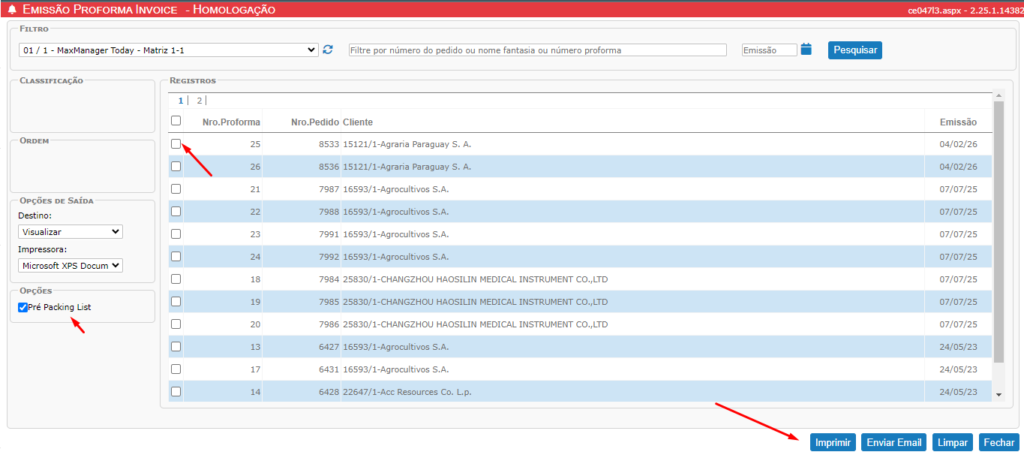This screenshot has width=1024, height=458.
Task: Click the refresh icon beside company dropdown
Action: (328, 49)
